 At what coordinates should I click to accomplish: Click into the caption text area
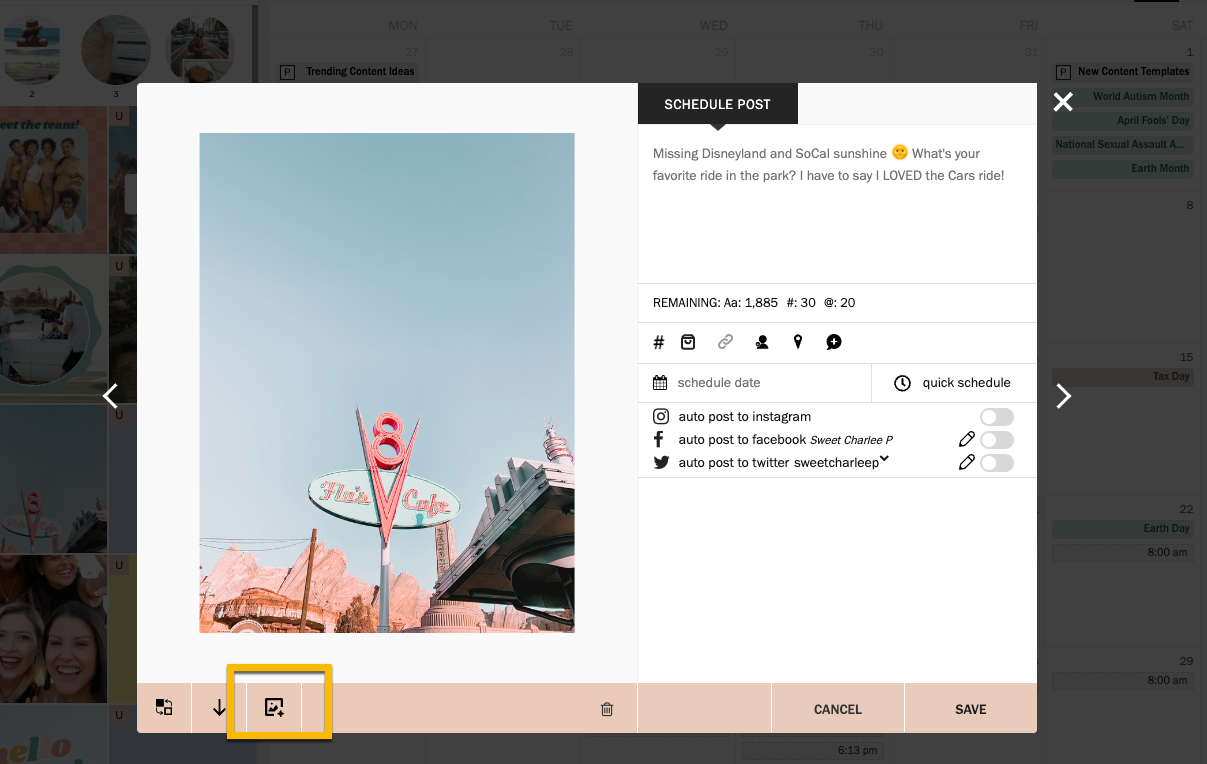[837, 204]
